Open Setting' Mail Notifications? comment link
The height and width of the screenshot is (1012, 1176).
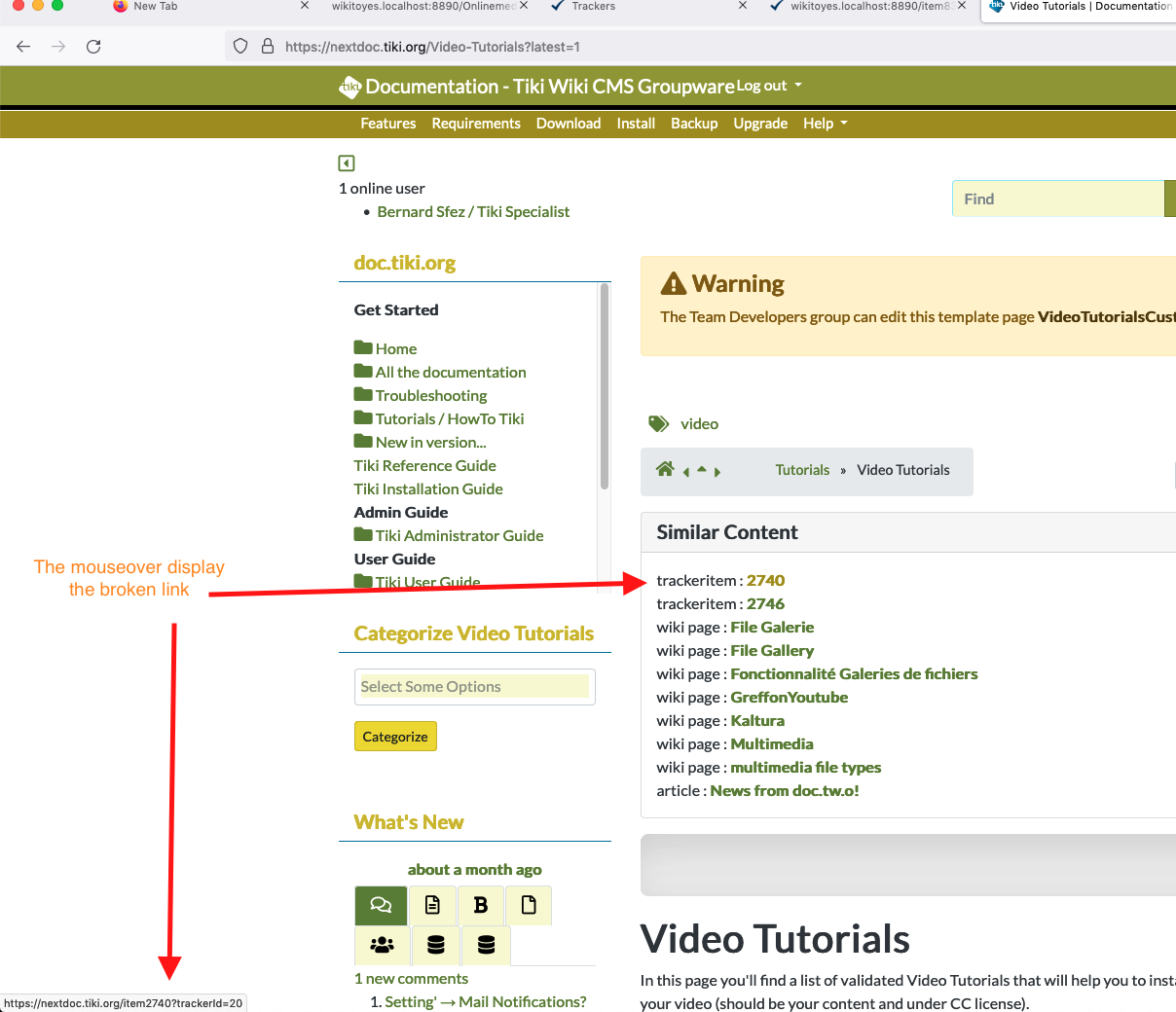pos(486,1001)
